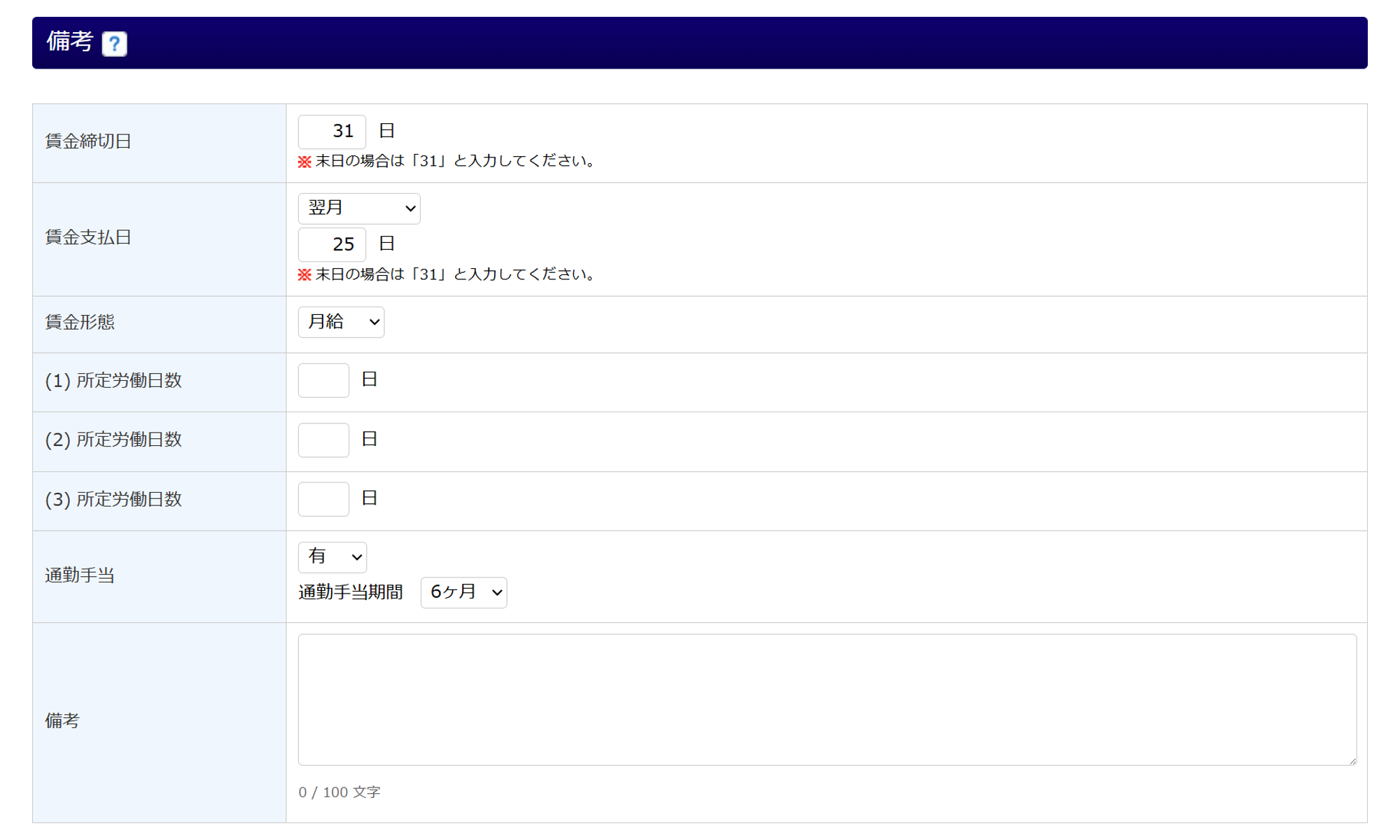The image size is (1400, 840).
Task: Click the 賃金支払日 row label
Action: coord(88,237)
